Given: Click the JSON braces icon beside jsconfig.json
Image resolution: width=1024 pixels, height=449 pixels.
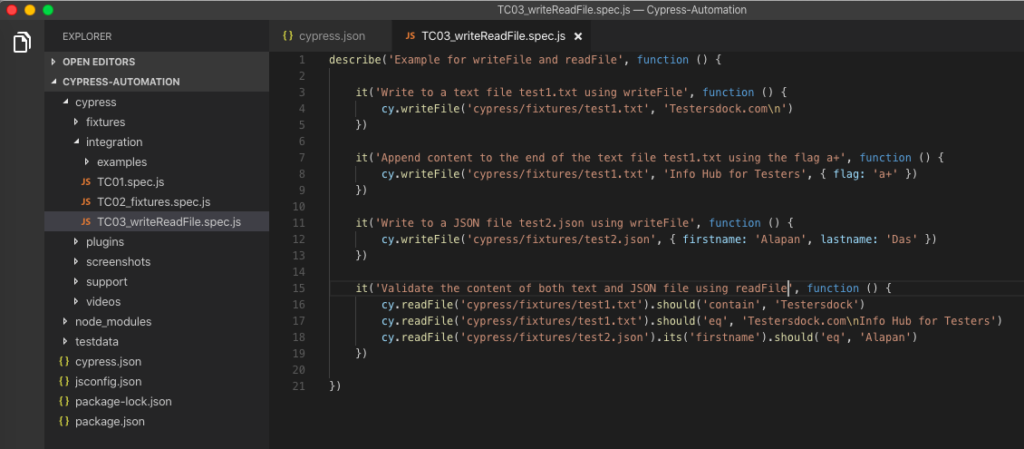Looking at the screenshot, I should [x=64, y=381].
